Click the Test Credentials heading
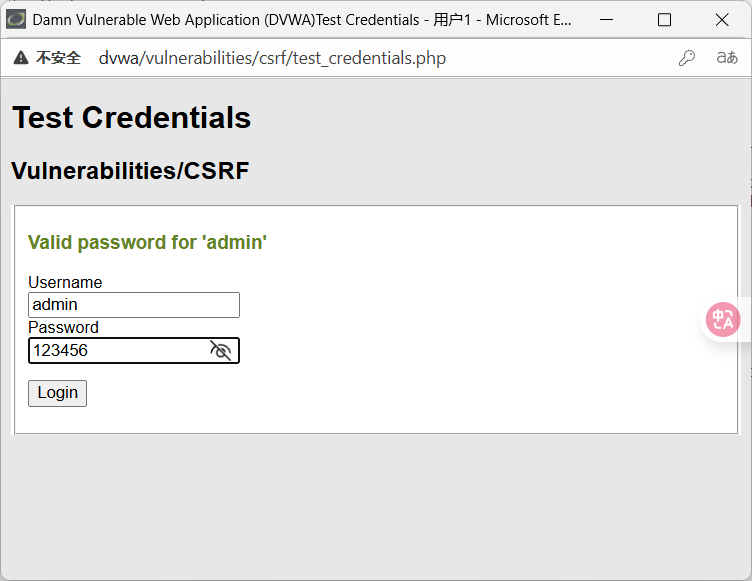 pos(131,118)
